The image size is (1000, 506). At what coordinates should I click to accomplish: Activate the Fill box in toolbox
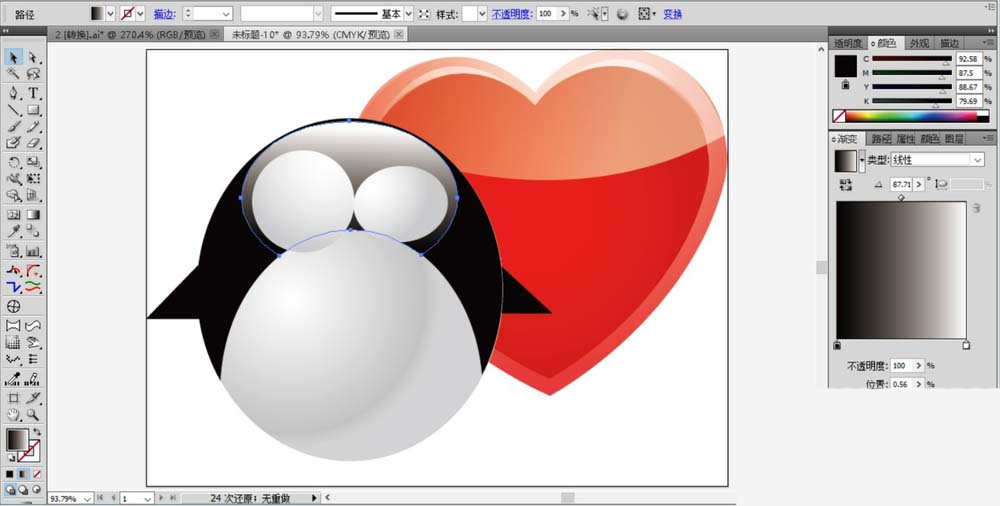point(17,440)
